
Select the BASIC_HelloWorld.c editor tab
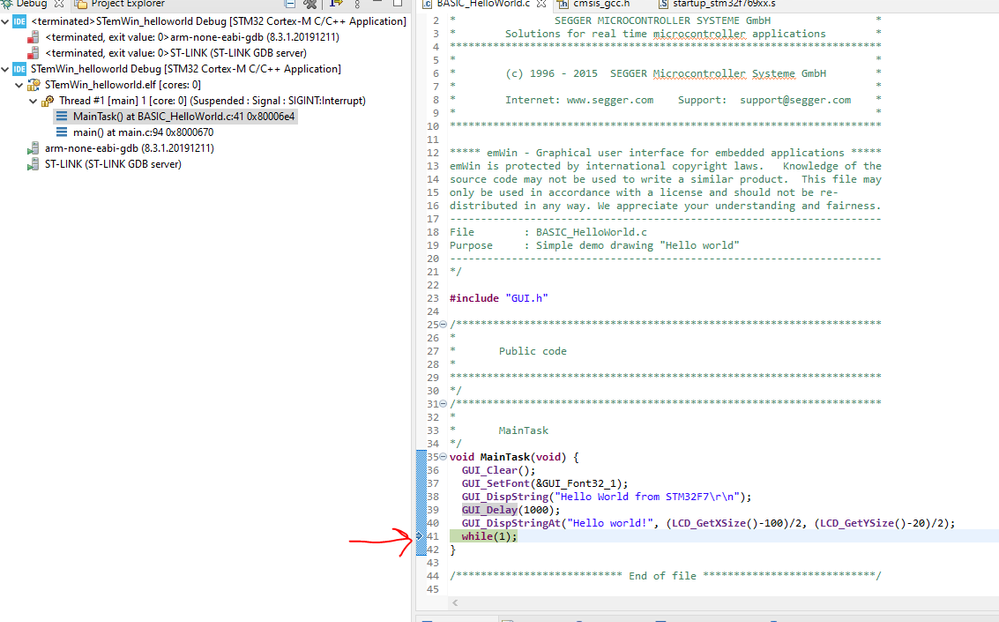[483, 4]
